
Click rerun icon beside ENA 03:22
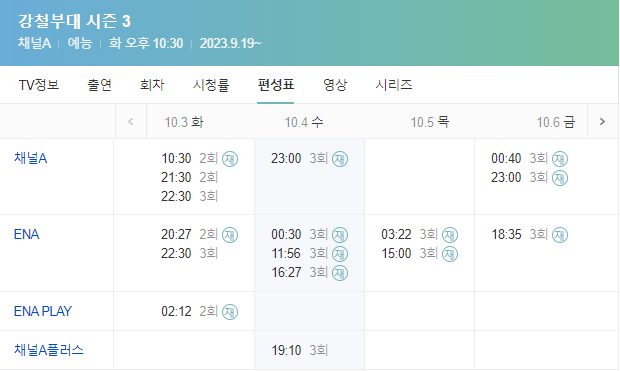[x=450, y=235]
